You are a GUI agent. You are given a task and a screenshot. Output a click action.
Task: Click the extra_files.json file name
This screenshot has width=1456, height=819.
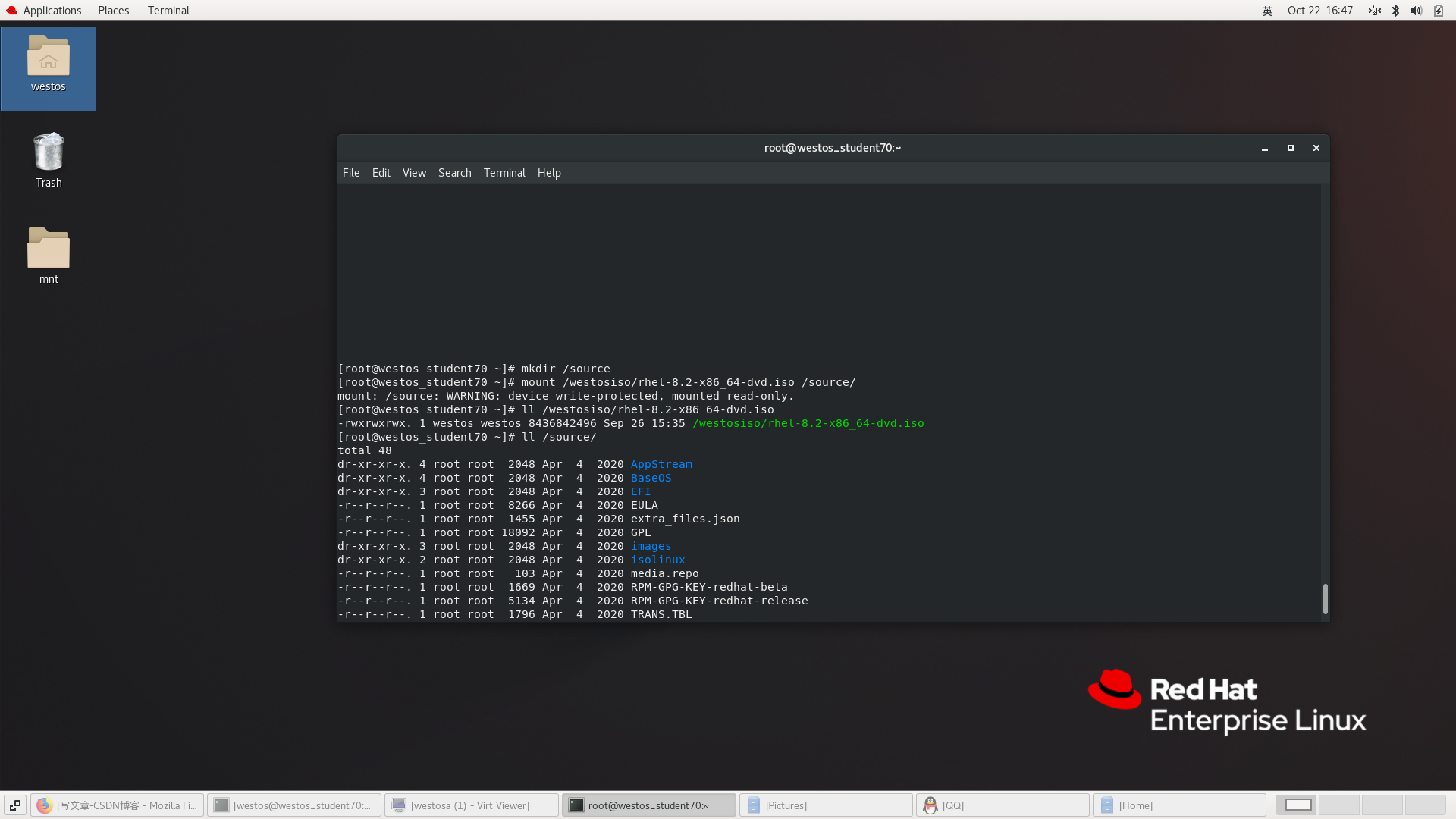[686, 519]
